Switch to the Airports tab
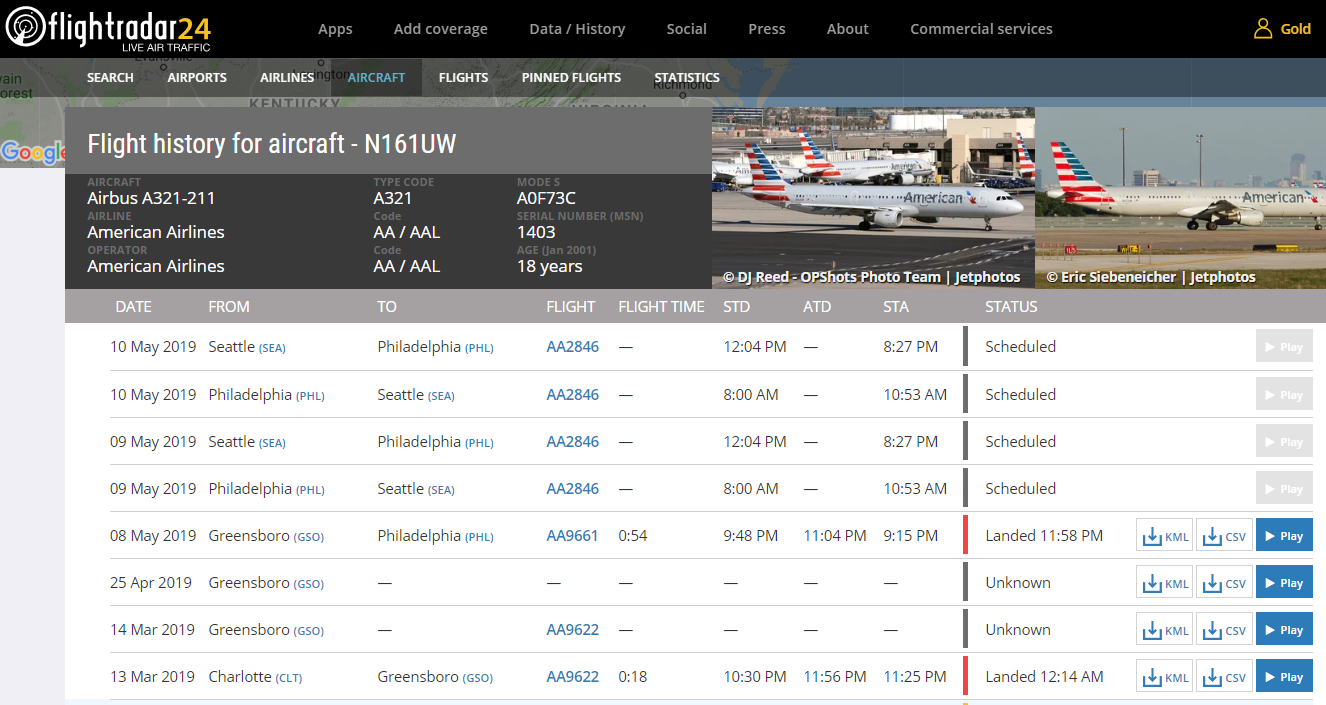 [x=197, y=78]
